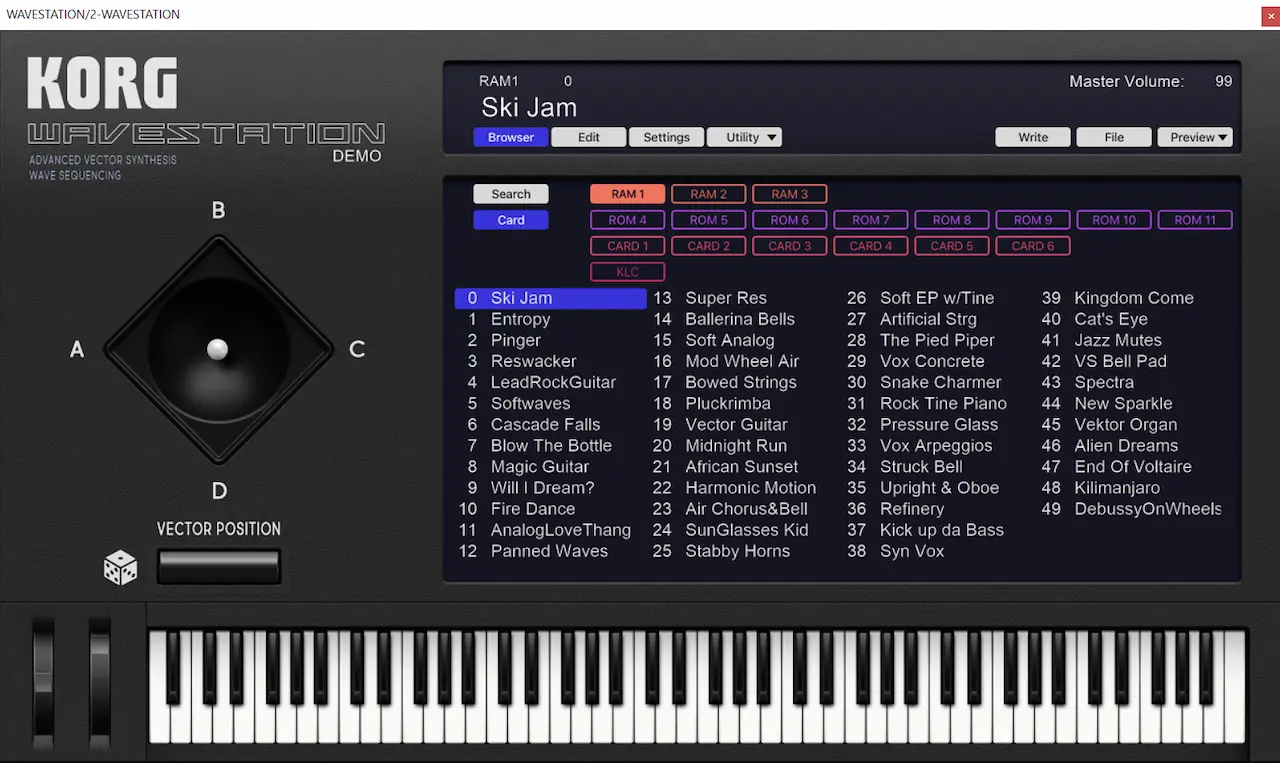
Task: Open the Settings tab
Action: [x=667, y=137]
